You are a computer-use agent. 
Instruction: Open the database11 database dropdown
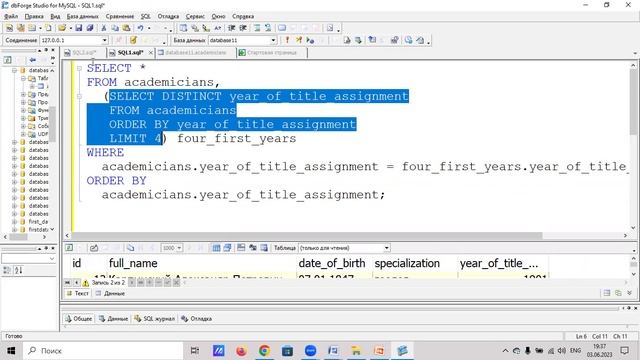(x=273, y=40)
